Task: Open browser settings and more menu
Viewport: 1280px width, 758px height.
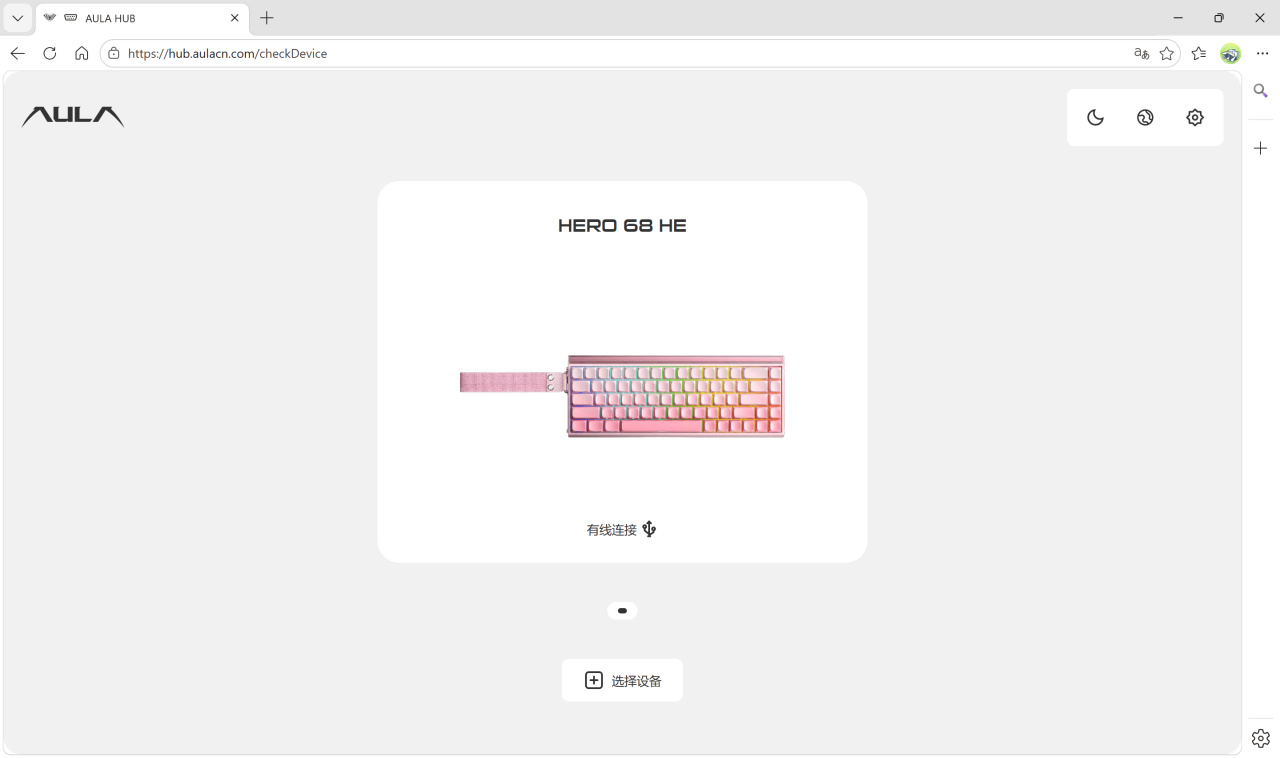Action: coord(1262,53)
